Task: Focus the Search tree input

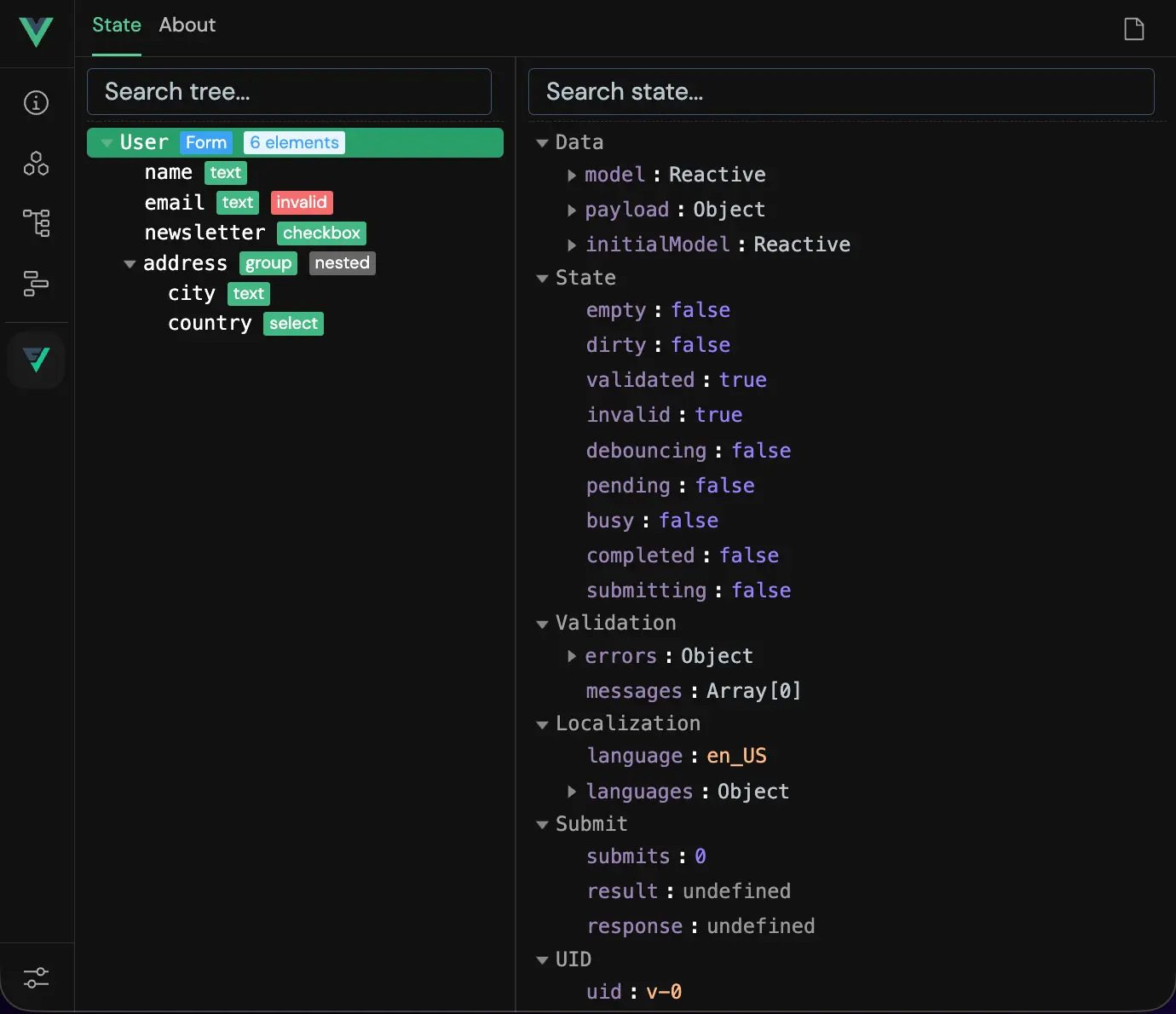Action: [x=289, y=91]
